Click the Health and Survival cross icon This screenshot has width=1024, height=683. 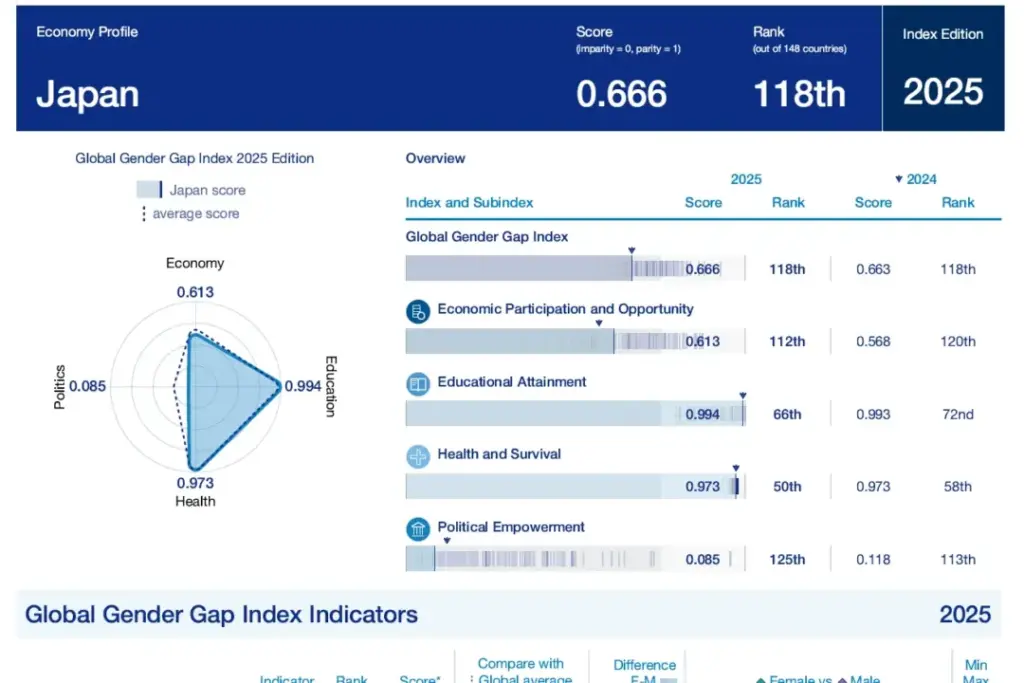point(417,456)
